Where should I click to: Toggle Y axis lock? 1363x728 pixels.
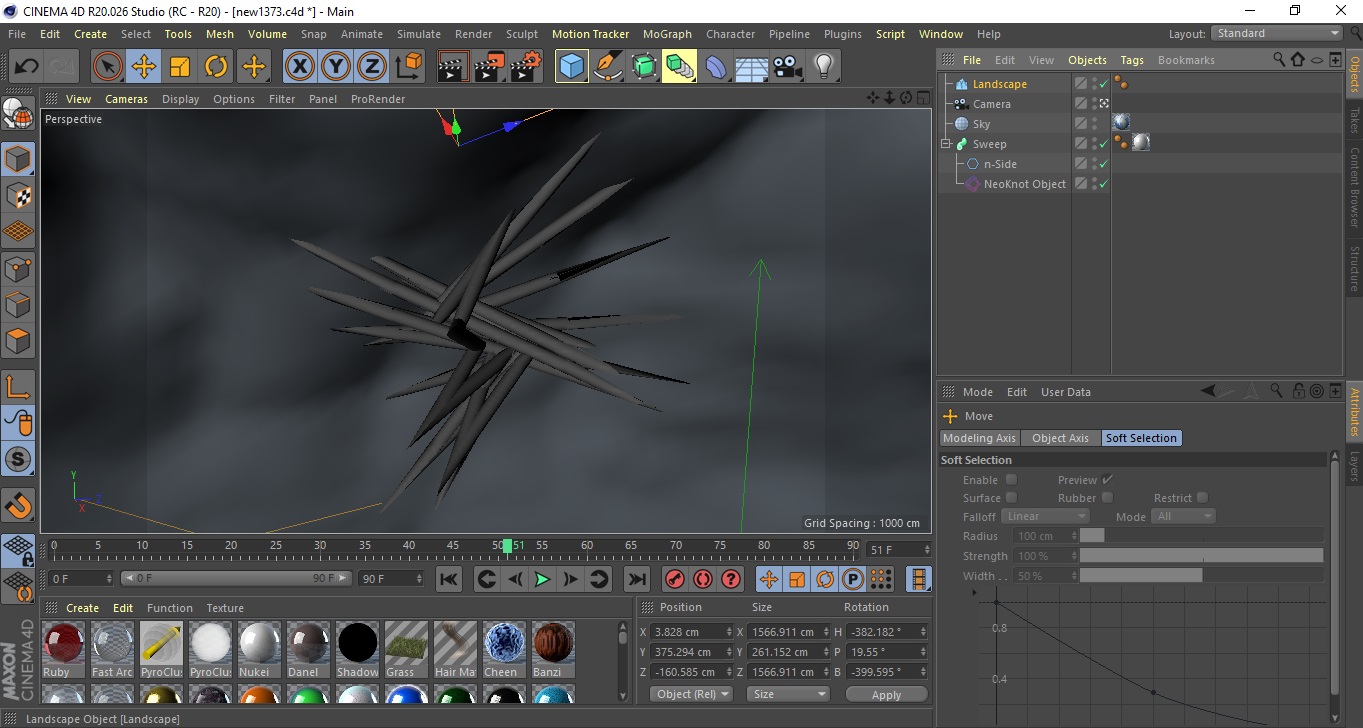pos(336,67)
